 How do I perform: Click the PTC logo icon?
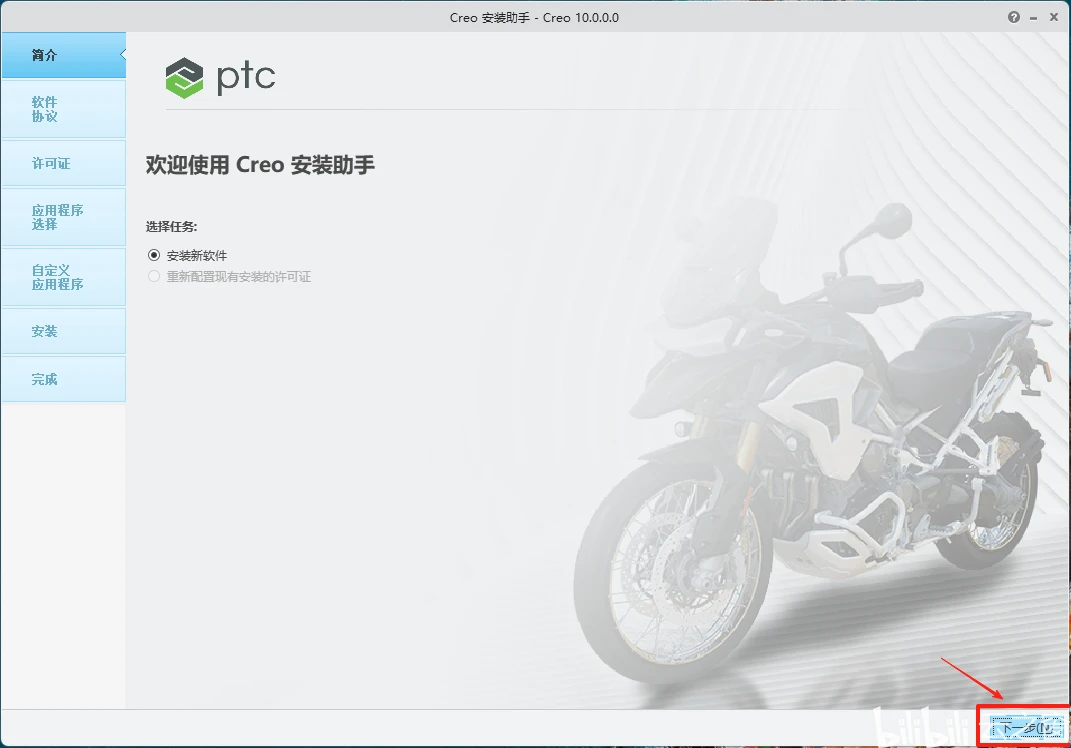tap(220, 76)
